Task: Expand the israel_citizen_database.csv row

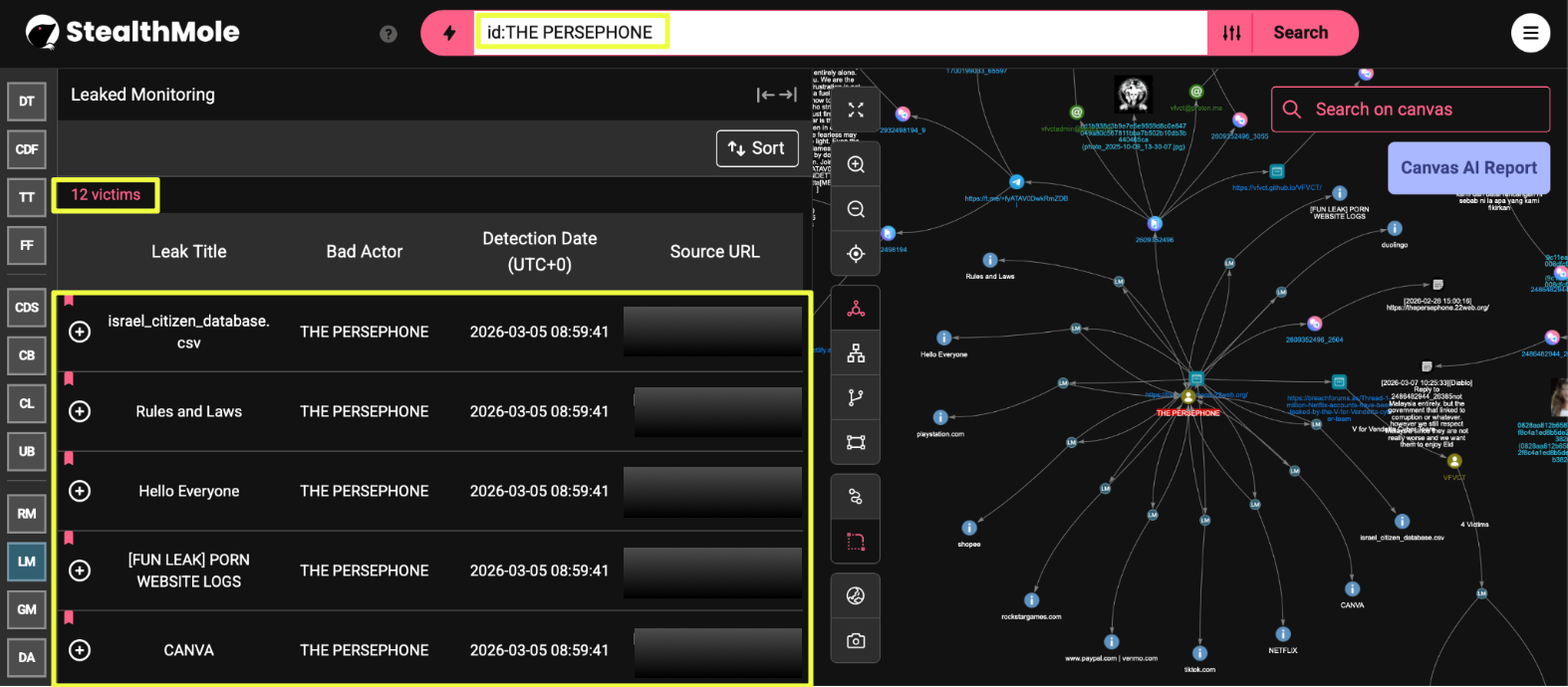Action: (80, 332)
